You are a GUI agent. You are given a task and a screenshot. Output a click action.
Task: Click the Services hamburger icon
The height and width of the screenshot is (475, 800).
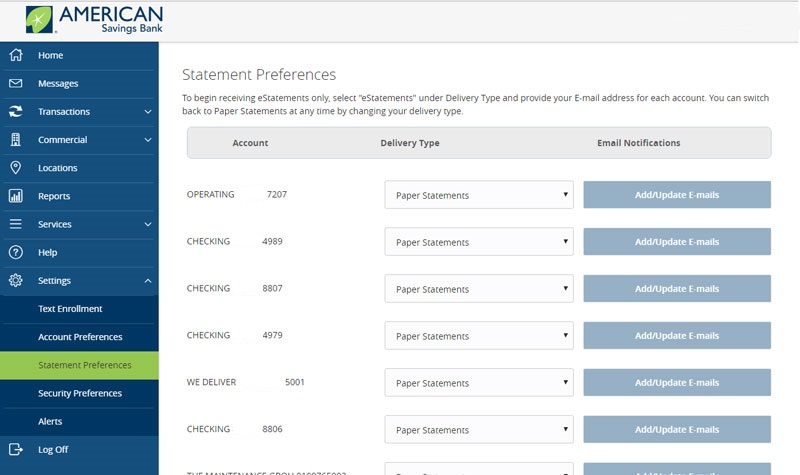[16, 224]
